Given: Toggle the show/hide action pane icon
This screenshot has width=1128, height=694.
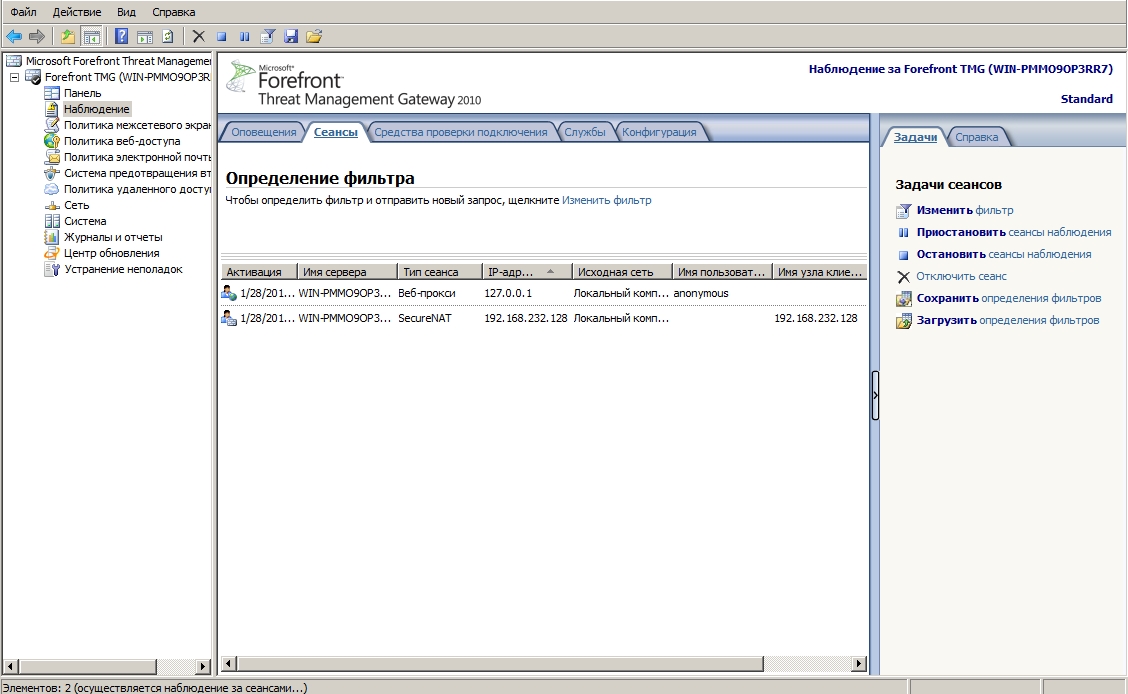Looking at the screenshot, I should 145,36.
